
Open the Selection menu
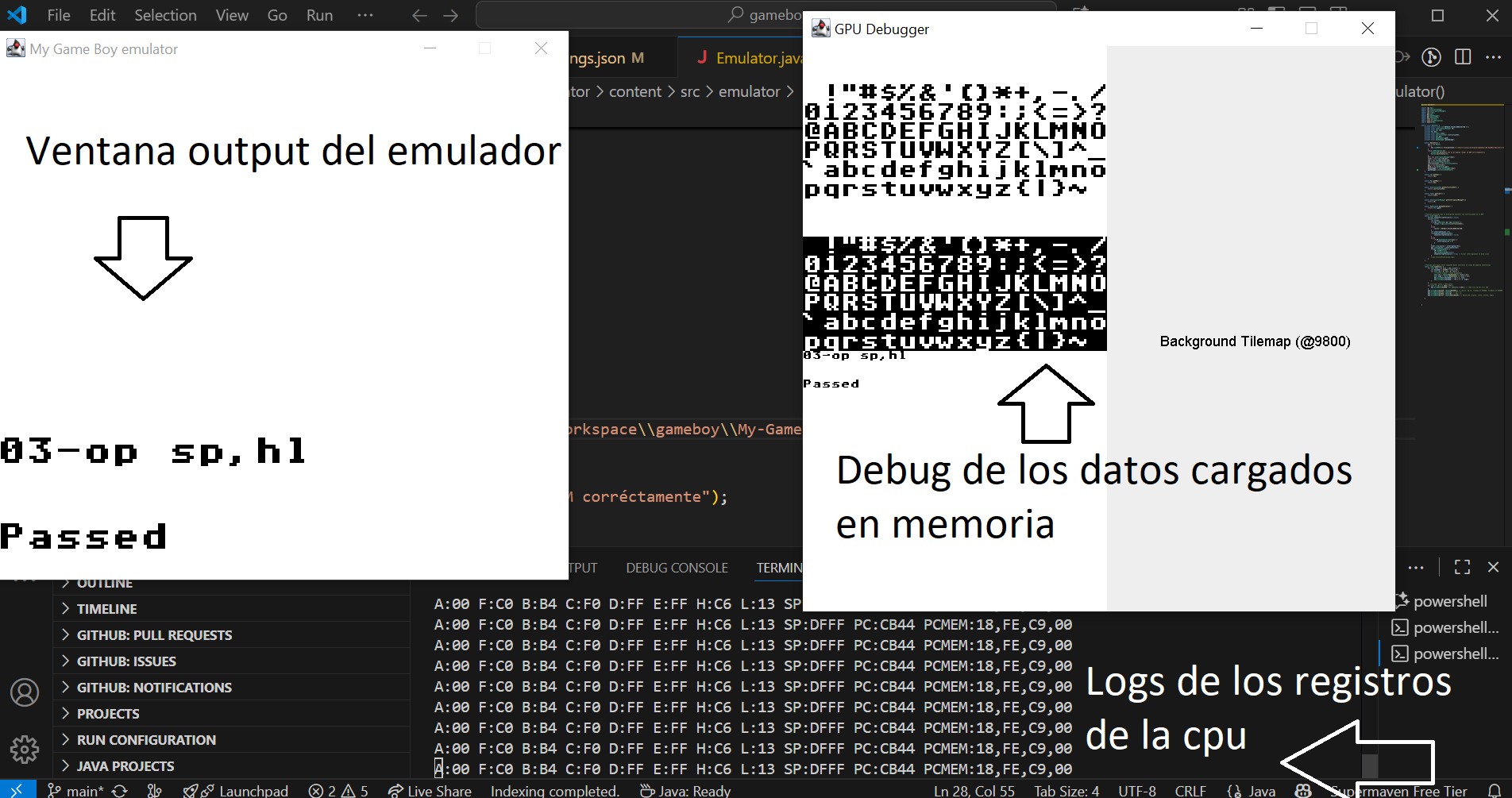[165, 15]
